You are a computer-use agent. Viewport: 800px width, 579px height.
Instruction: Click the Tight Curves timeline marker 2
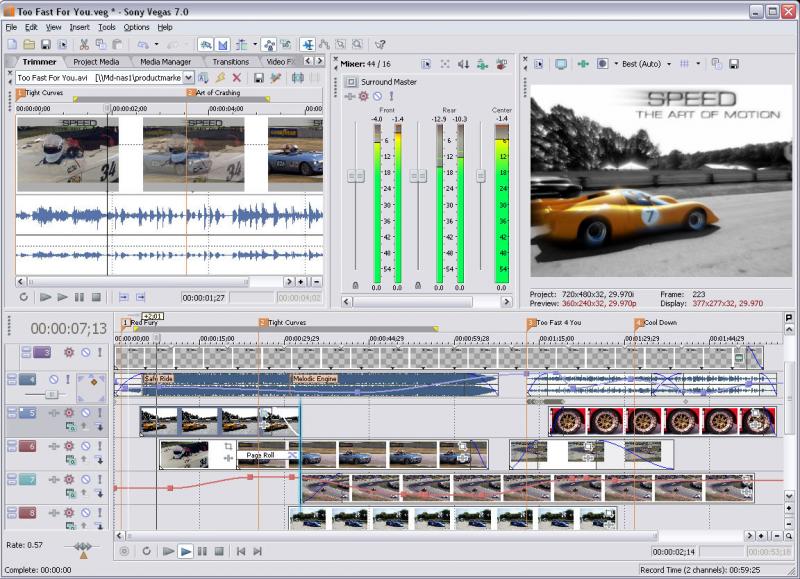[263, 322]
